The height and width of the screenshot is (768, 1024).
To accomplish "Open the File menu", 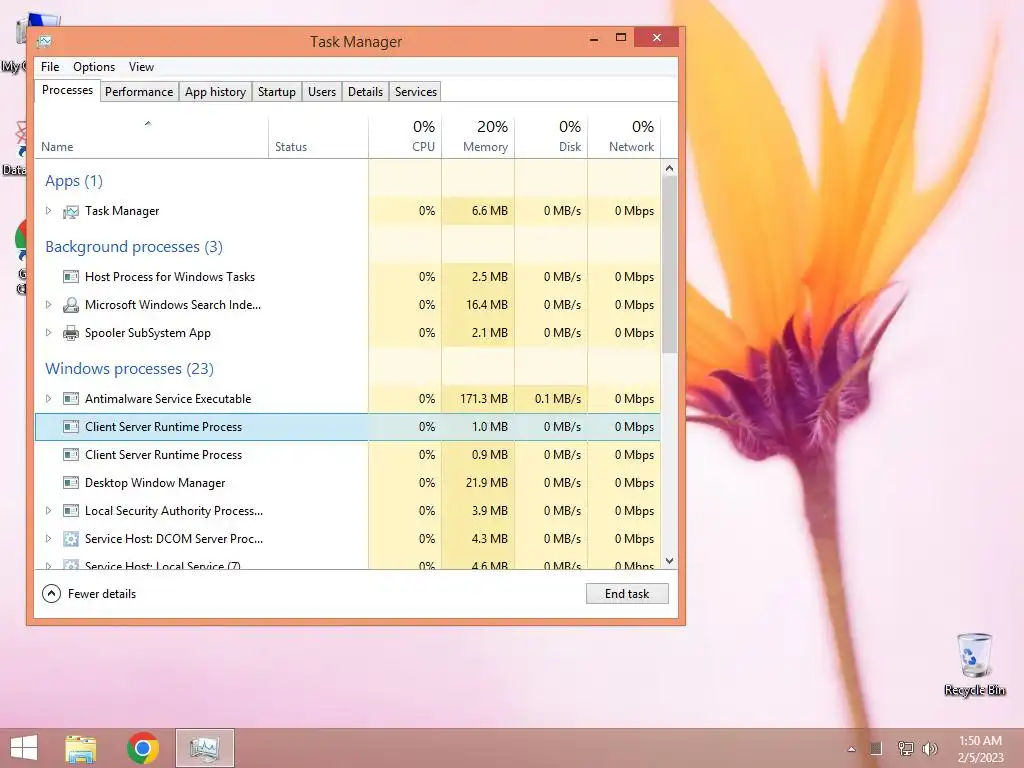I will (50, 67).
